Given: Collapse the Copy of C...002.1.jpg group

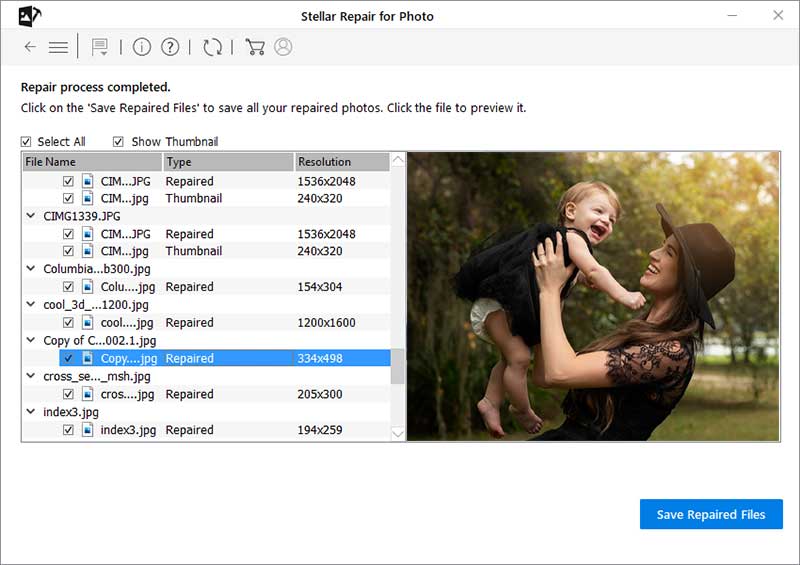Looking at the screenshot, I should click(x=31, y=340).
